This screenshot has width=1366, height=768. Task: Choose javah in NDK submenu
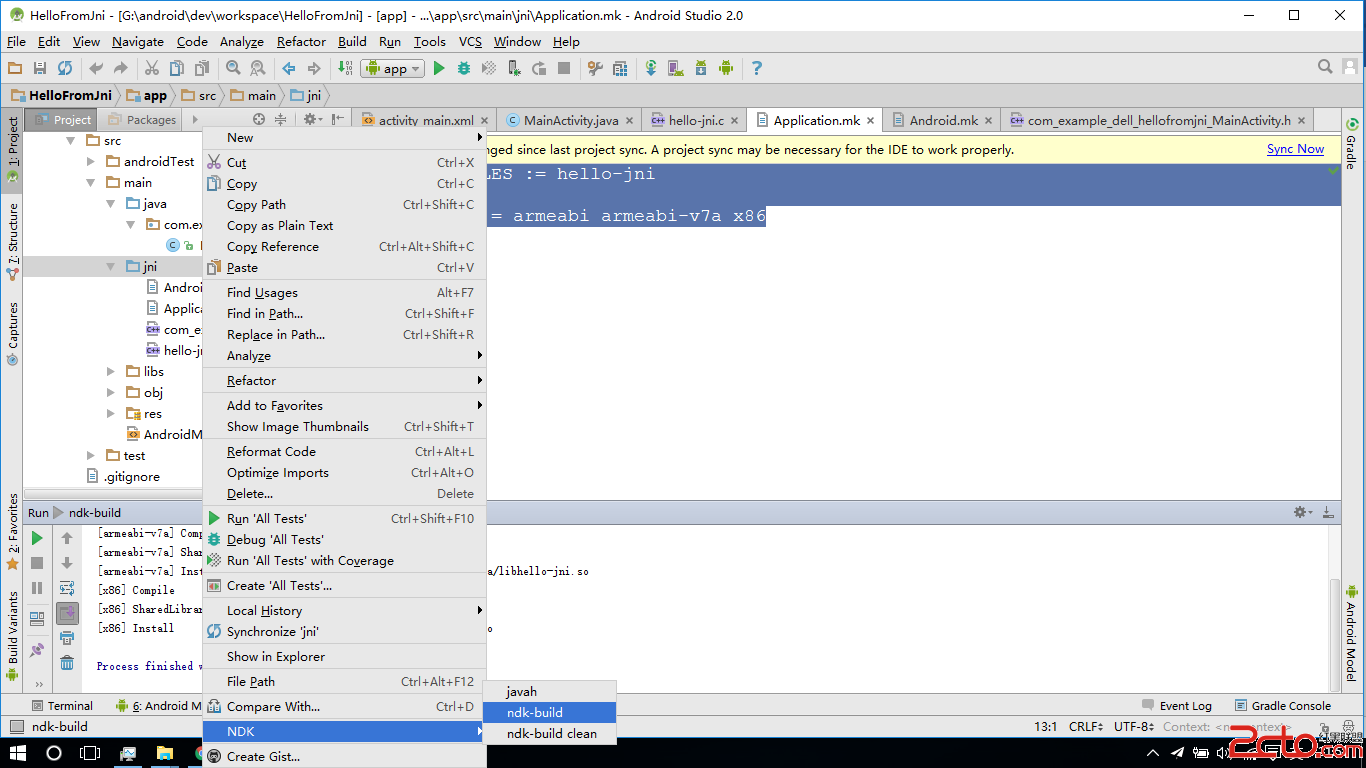tap(549, 691)
